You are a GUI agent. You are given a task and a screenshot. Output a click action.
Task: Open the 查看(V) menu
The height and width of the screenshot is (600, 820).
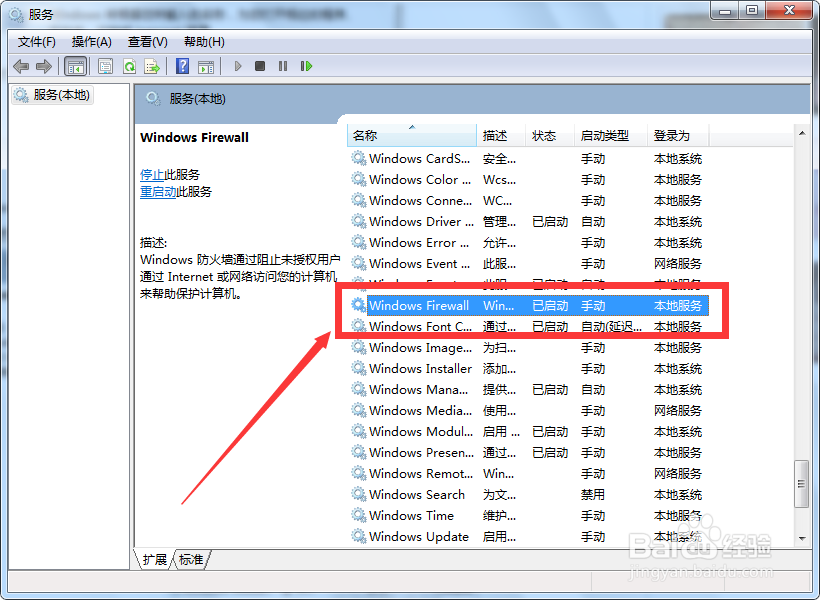pos(147,42)
